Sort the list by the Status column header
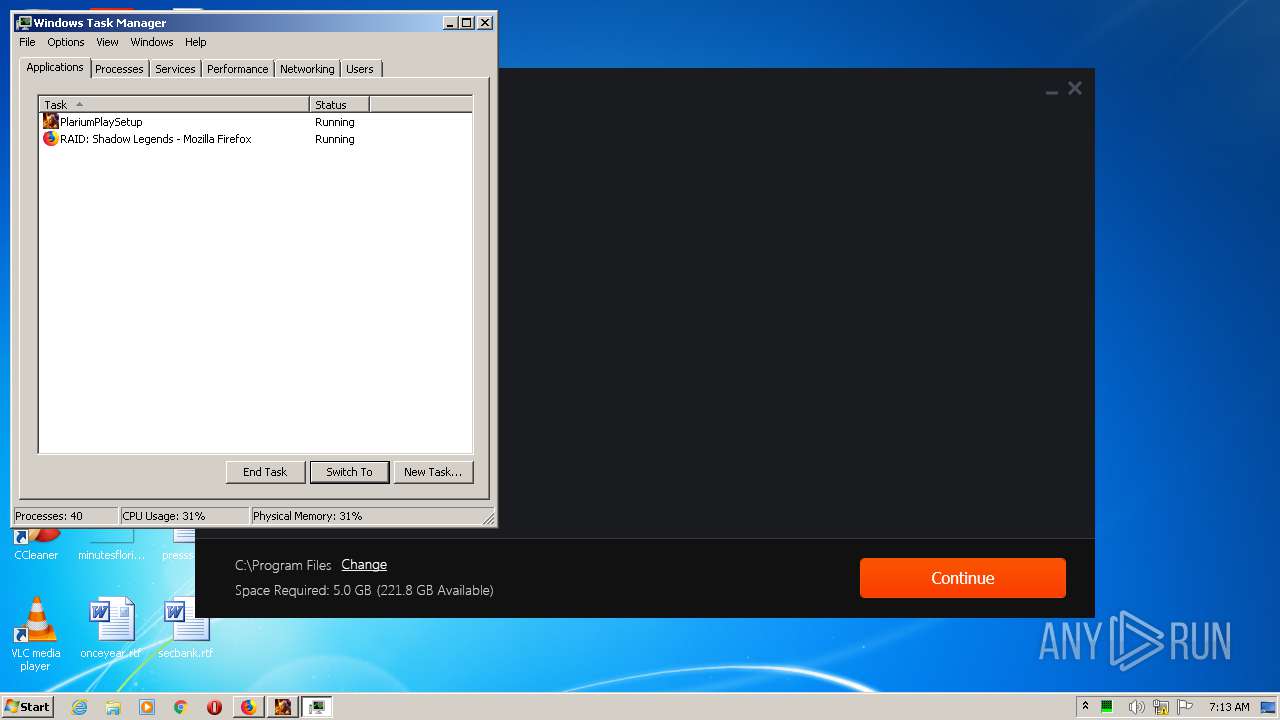Screen dimensions: 1280x720 [x=339, y=104]
